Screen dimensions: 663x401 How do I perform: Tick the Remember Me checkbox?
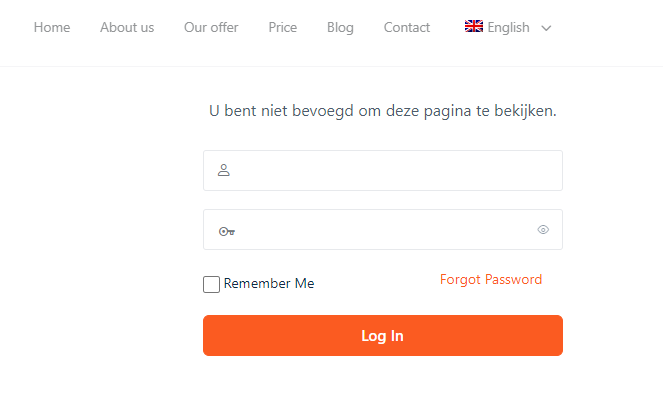click(211, 284)
